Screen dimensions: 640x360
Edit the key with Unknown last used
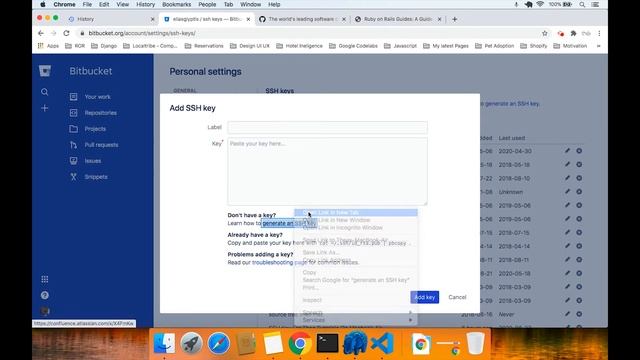click(x=567, y=191)
